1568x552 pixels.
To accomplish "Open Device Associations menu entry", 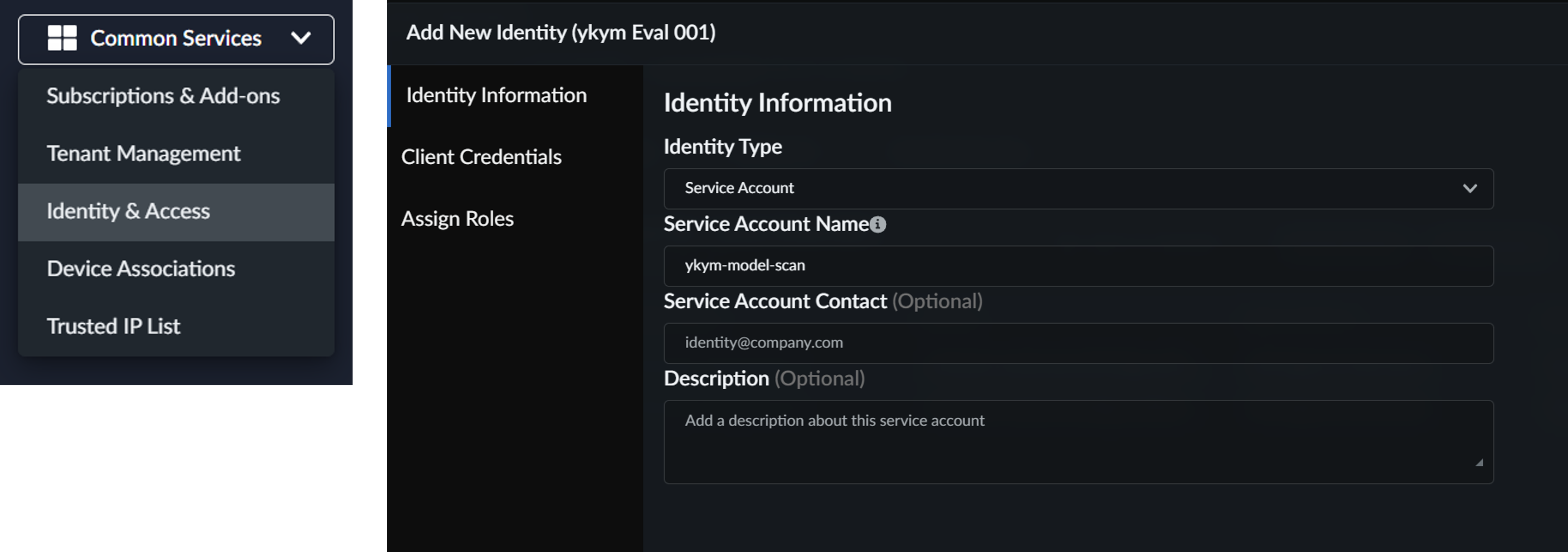I will coord(140,269).
